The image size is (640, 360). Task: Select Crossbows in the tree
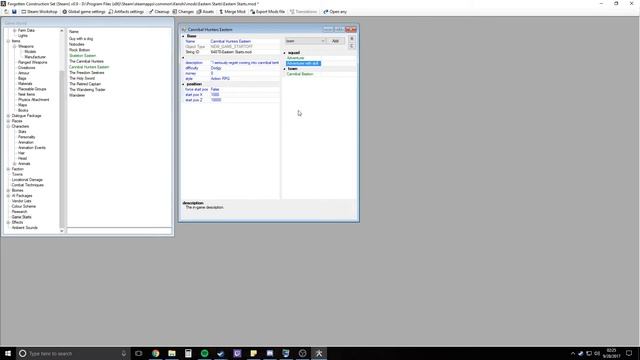27,68
